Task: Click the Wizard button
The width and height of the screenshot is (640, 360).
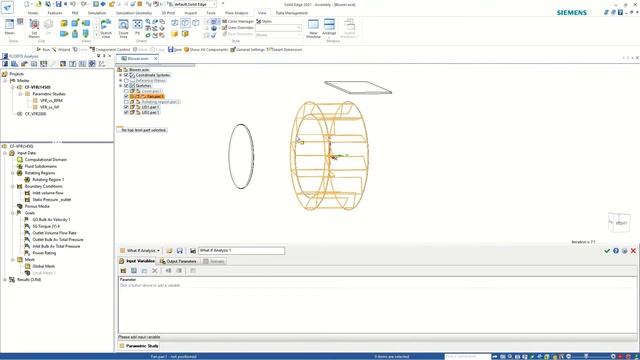Action: 61,49
